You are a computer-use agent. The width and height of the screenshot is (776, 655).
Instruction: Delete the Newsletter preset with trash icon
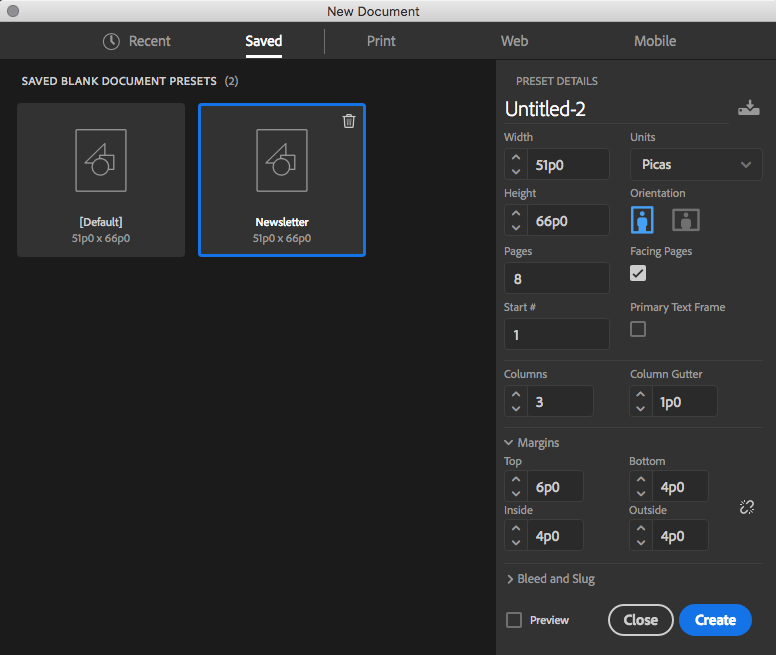click(x=349, y=121)
